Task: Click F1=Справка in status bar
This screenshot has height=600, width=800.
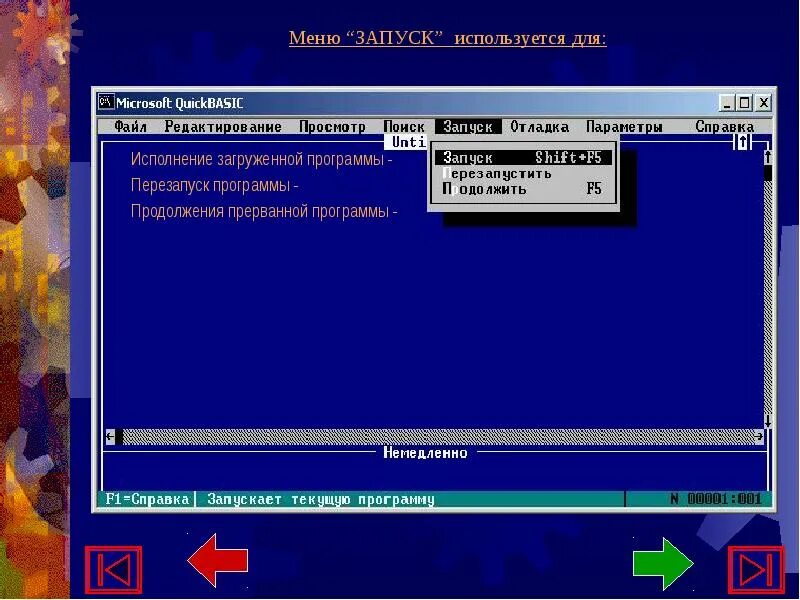Action: 147,499
